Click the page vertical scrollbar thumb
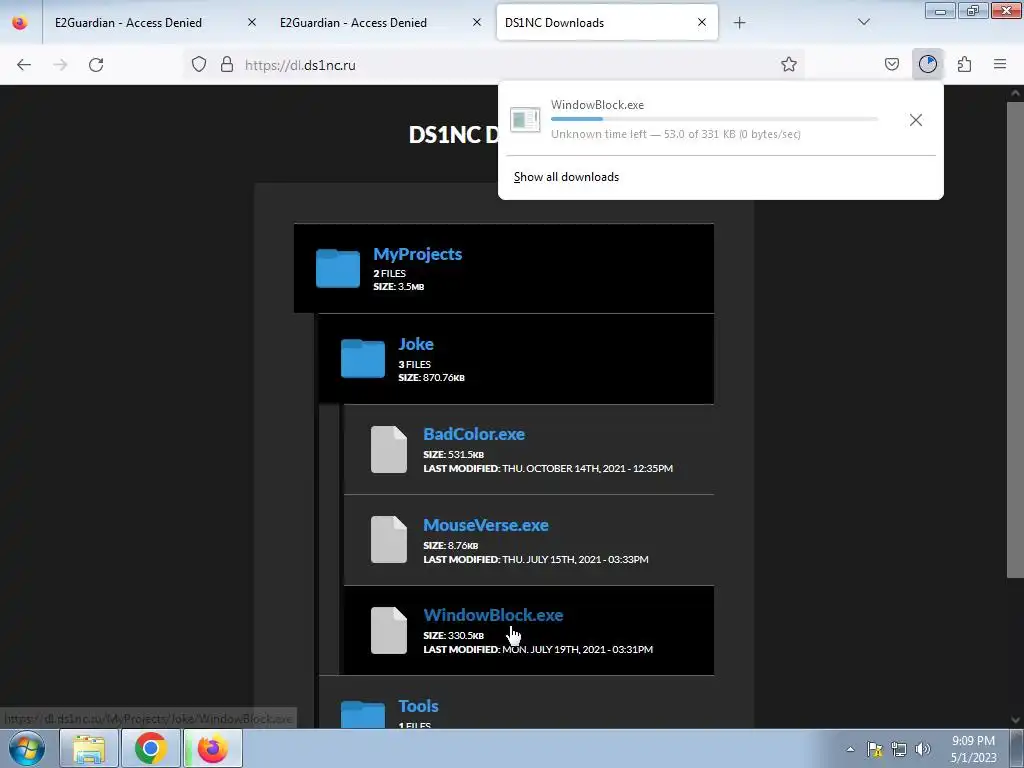The image size is (1024, 768). click(x=1015, y=340)
